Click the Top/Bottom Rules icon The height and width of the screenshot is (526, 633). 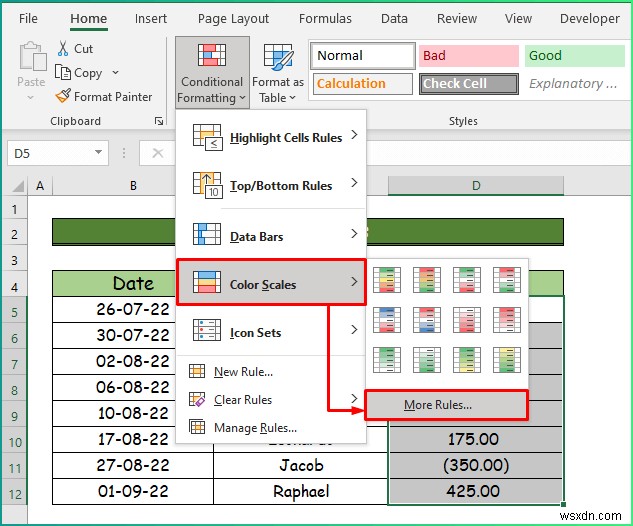[x=207, y=185]
